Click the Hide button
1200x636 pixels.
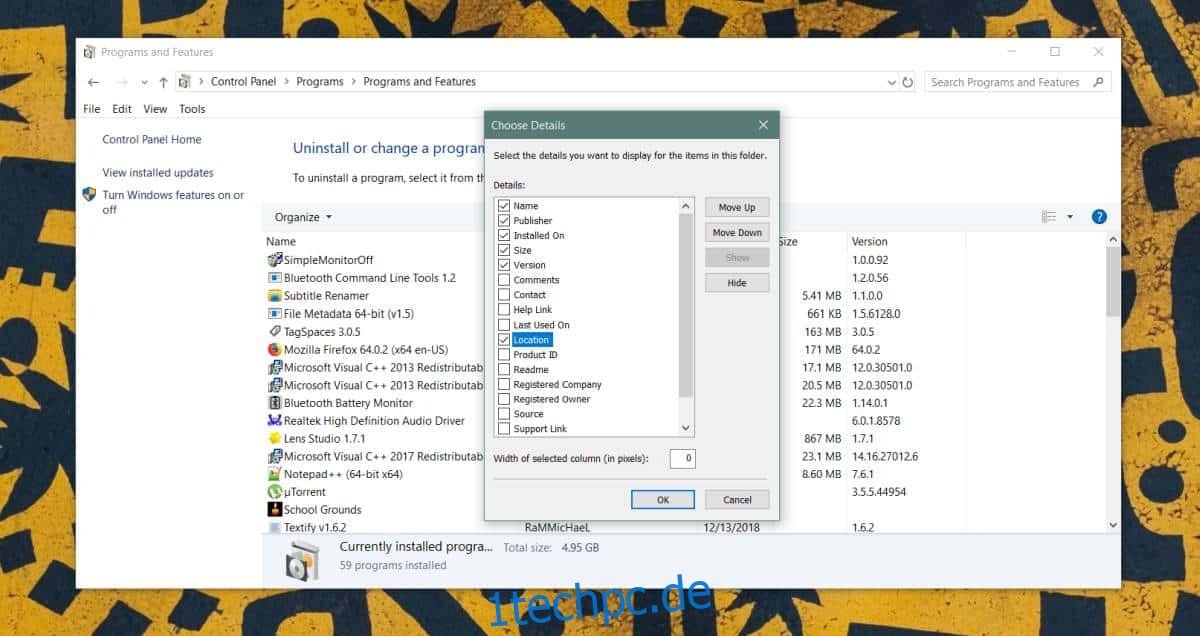point(737,283)
